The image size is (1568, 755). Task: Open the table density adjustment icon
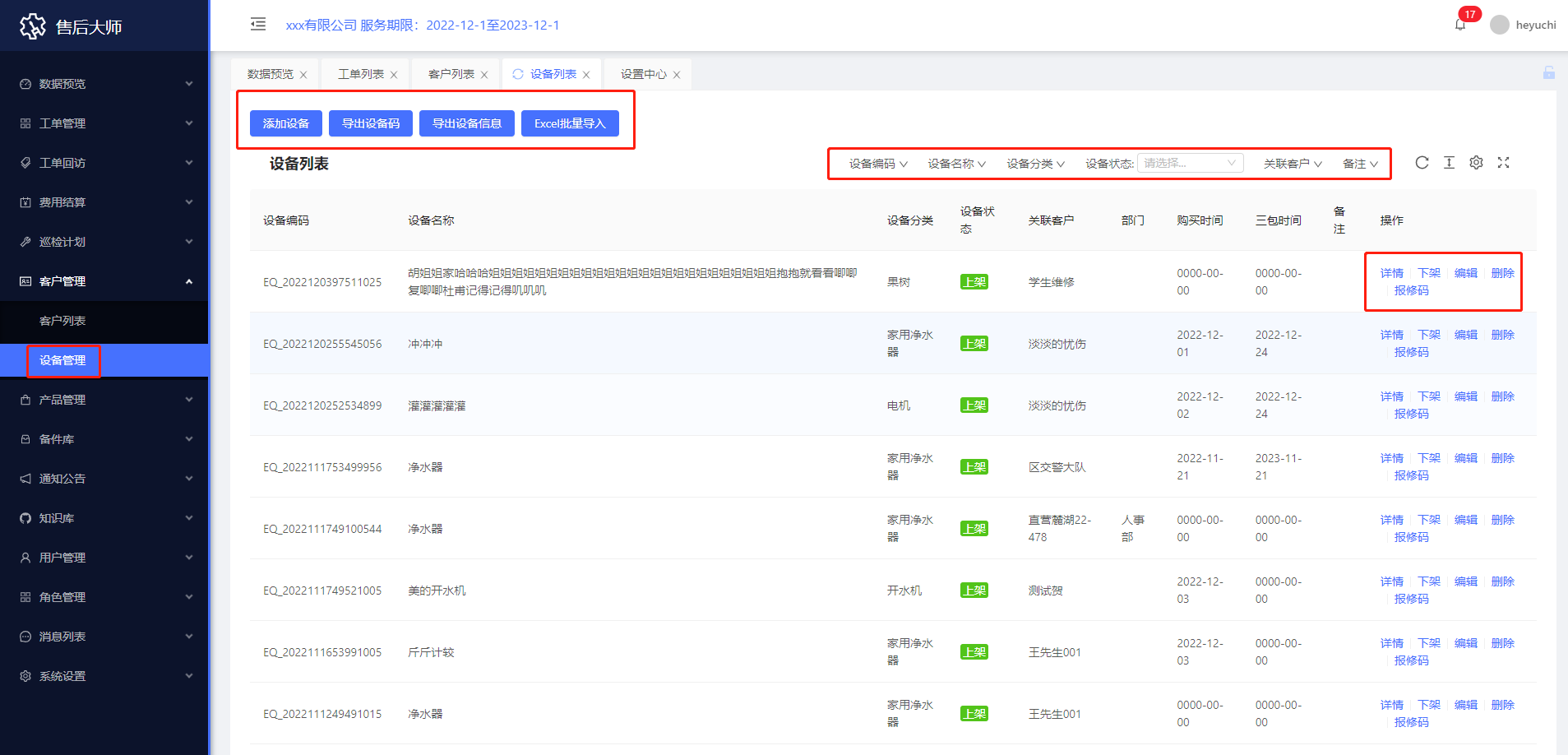(x=1449, y=163)
